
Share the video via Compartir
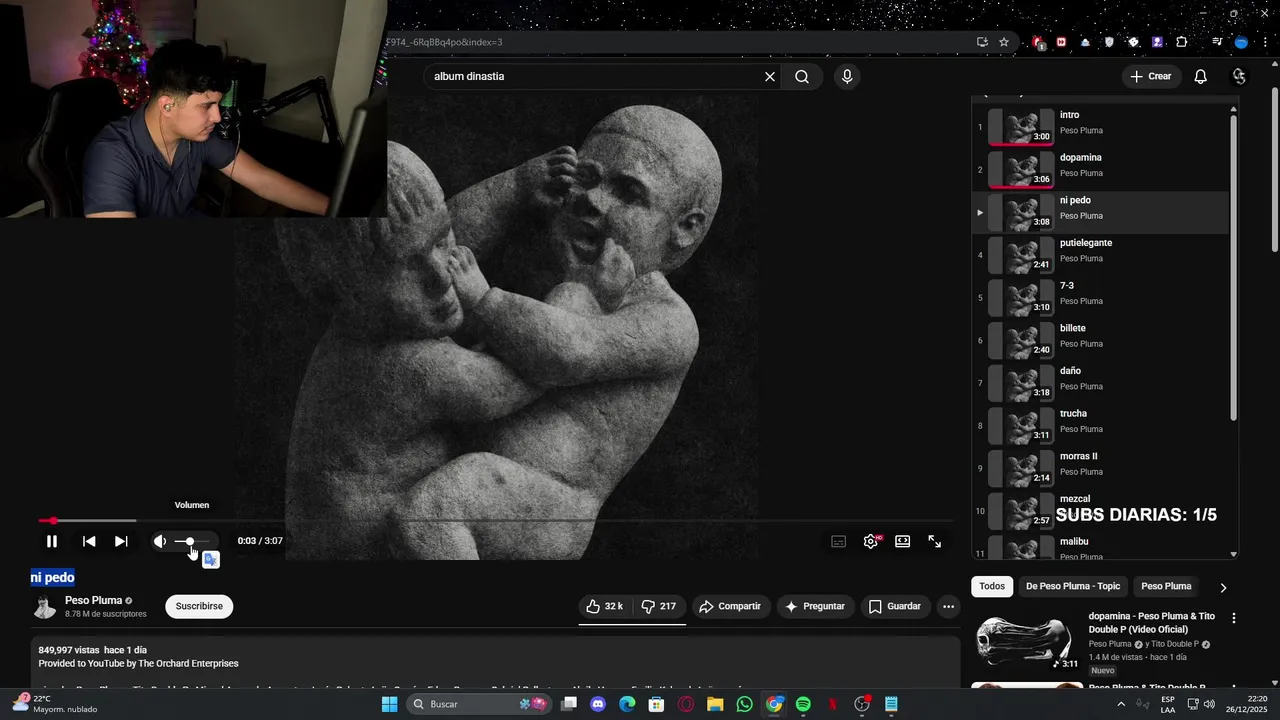730,606
